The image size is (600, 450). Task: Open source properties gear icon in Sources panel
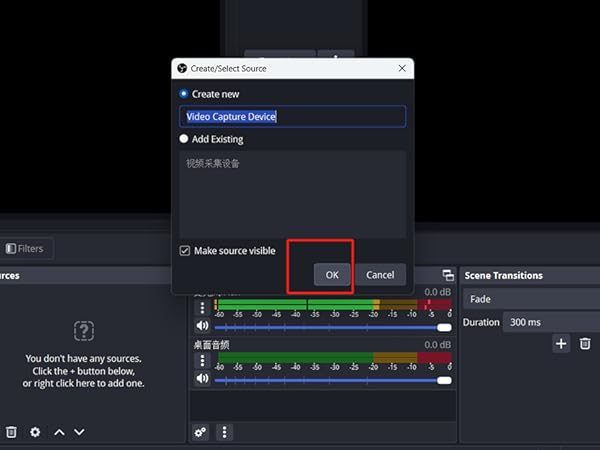[x=35, y=432]
